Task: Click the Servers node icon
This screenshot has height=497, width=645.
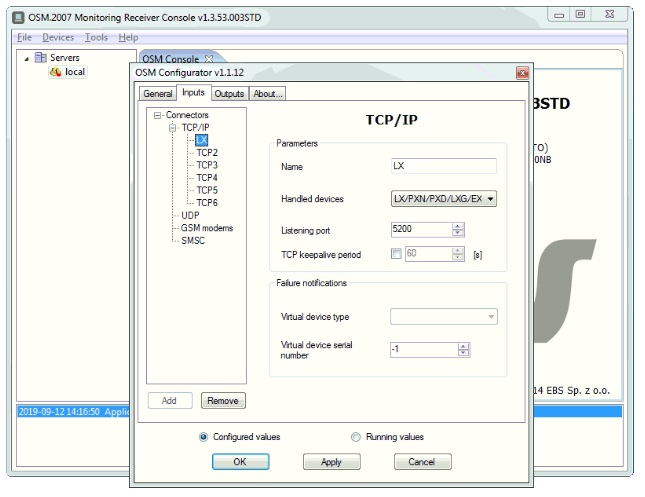Action: [x=40, y=58]
